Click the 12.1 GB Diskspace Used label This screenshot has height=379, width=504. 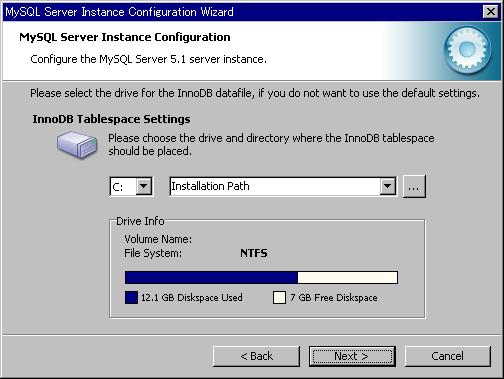[192, 298]
